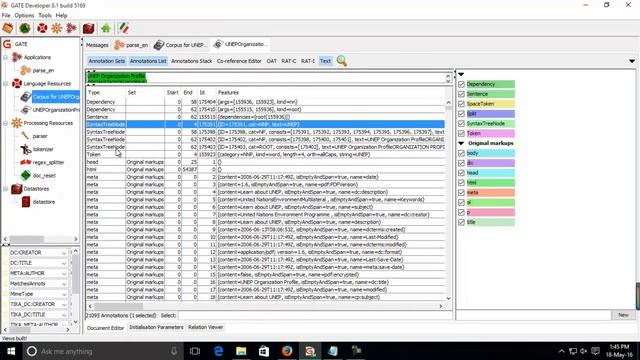Open the Co-reference Editor view
Viewport: 640px width, 360px height.
(x=239, y=61)
